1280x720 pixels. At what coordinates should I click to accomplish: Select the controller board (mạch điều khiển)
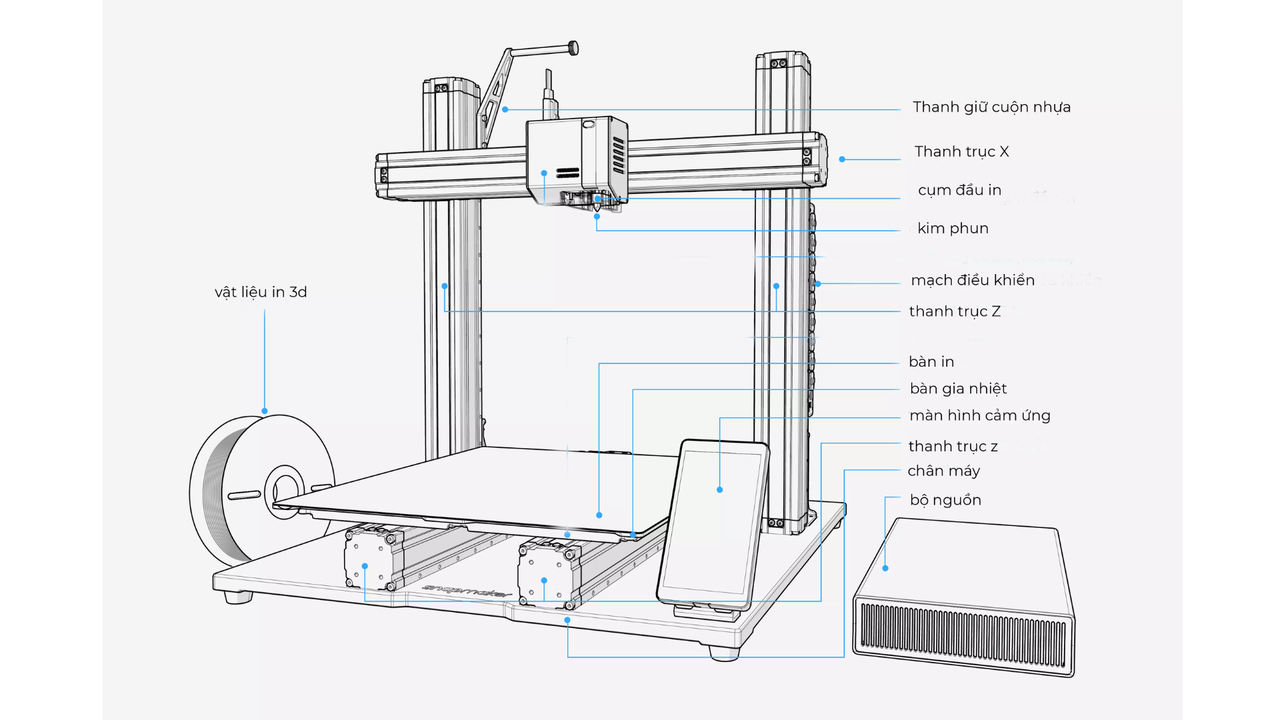(x=818, y=285)
